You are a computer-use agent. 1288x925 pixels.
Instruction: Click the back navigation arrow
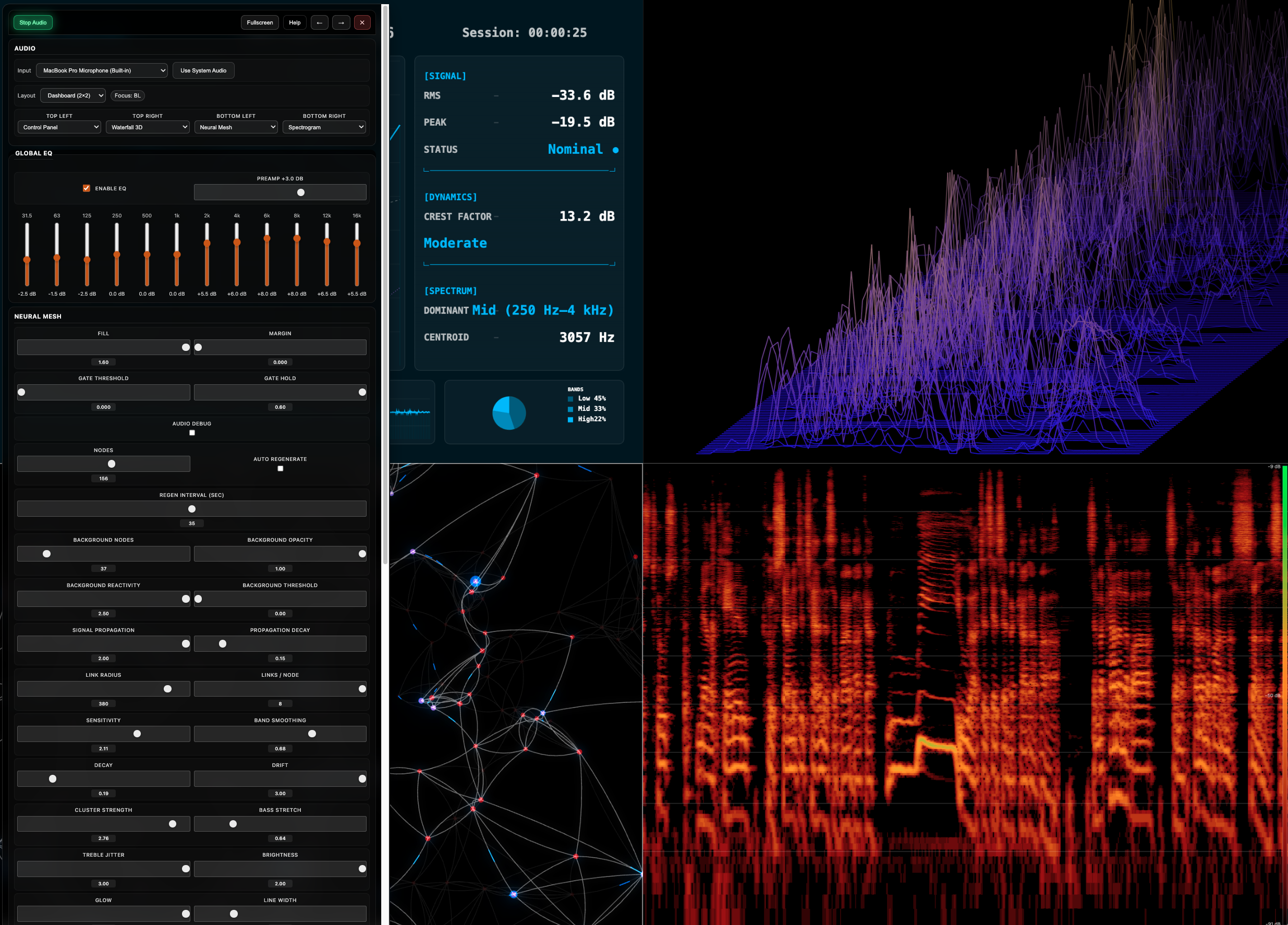[x=319, y=22]
